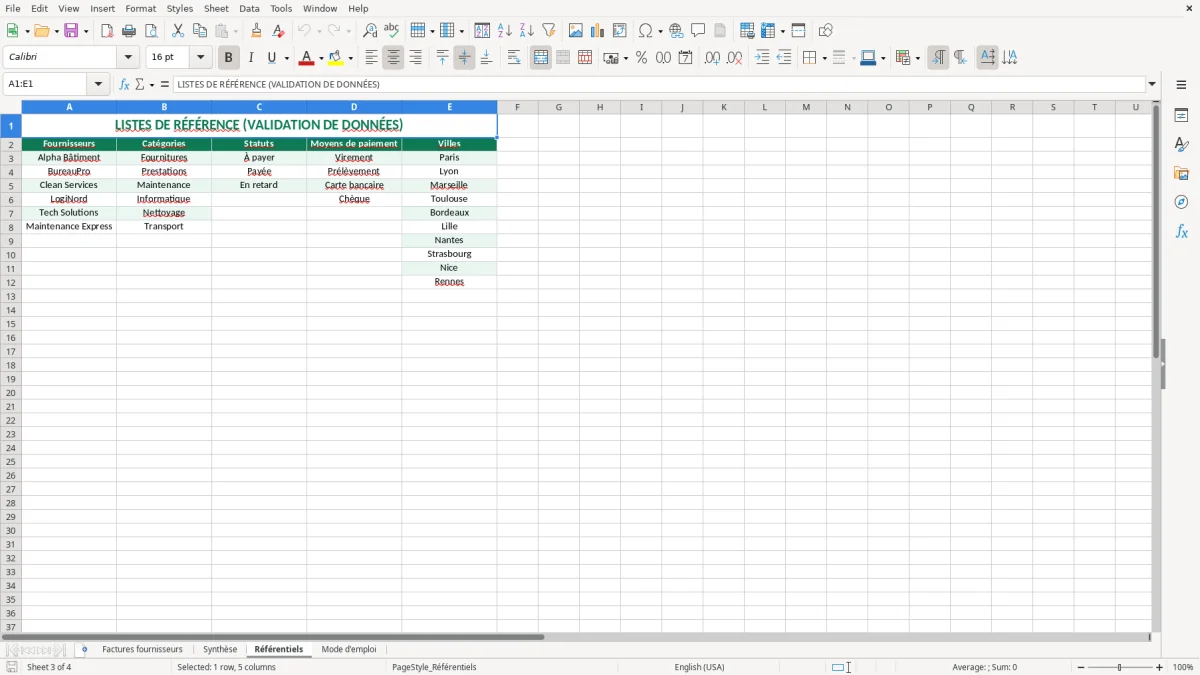The width and height of the screenshot is (1200, 675).
Task: Apply the red font color
Action: tap(306, 58)
